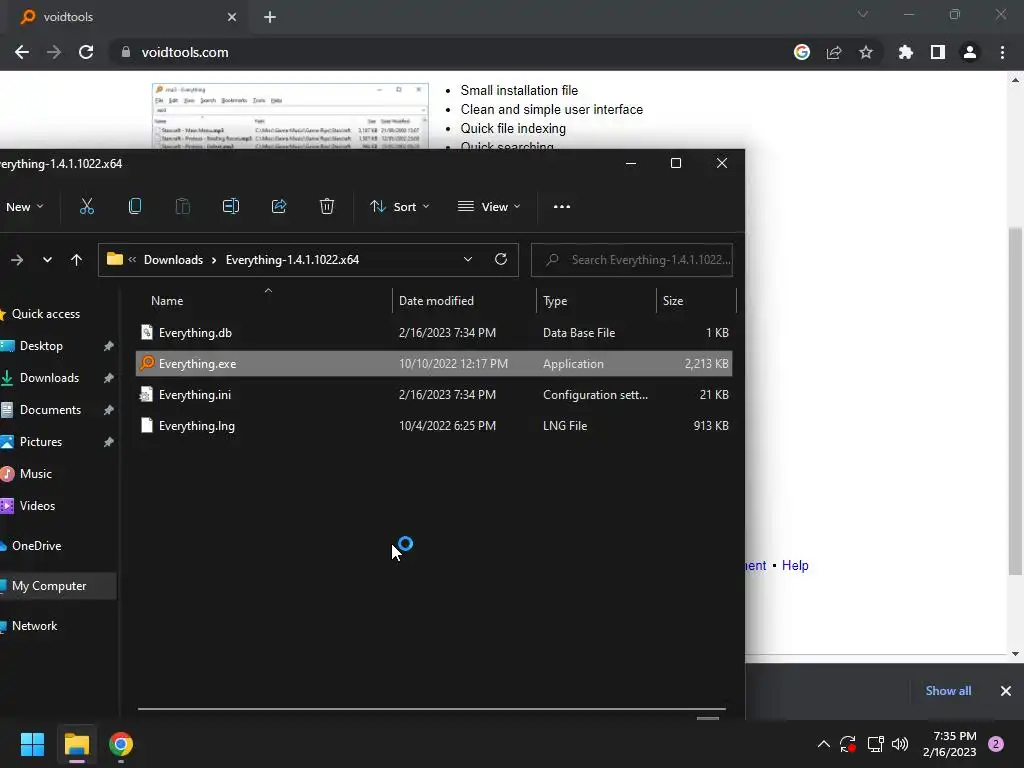The image size is (1024, 768).
Task: Open Chrome profile avatar icon
Action: 970,52
